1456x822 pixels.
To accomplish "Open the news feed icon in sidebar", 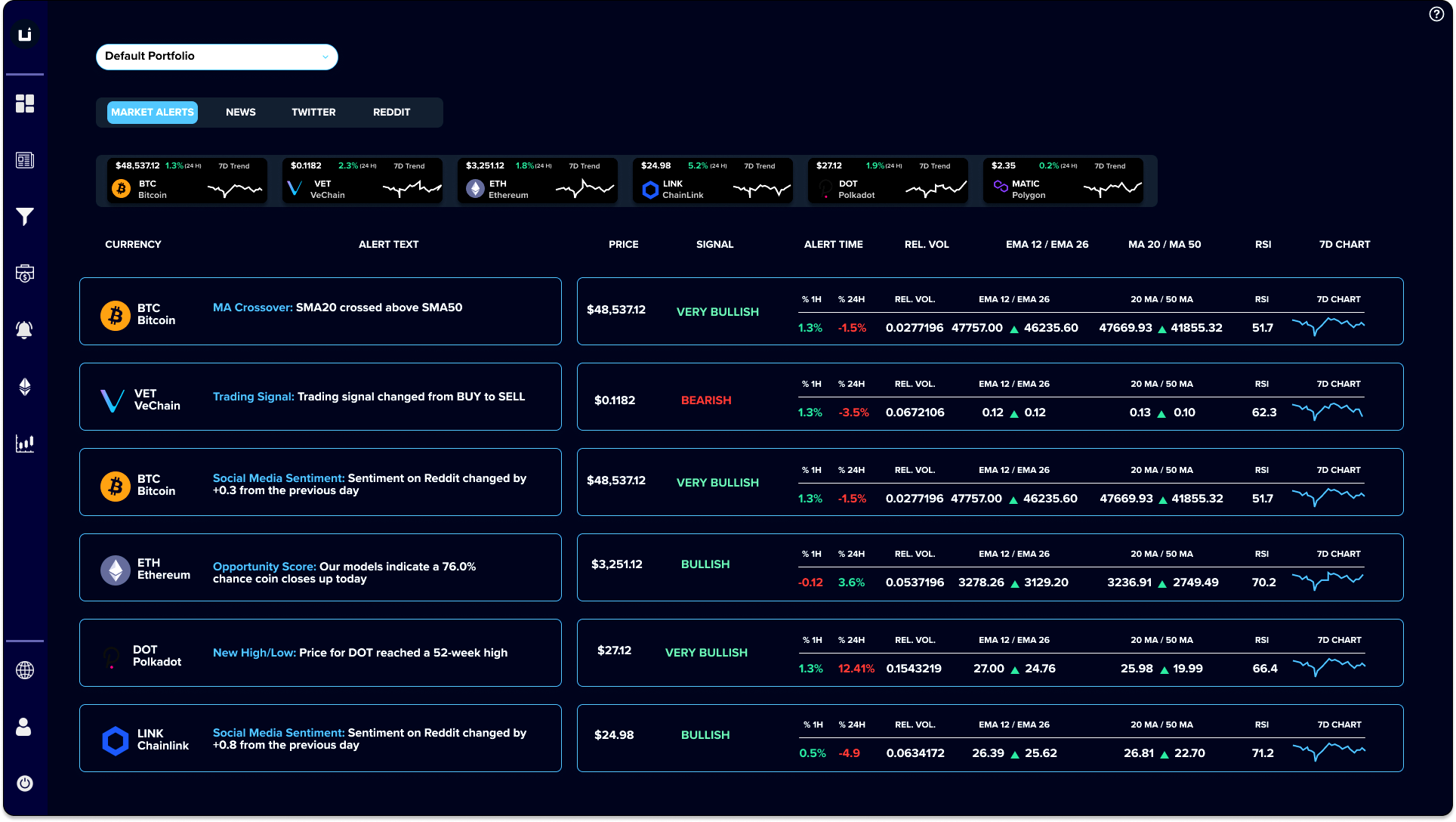I will click(26, 160).
